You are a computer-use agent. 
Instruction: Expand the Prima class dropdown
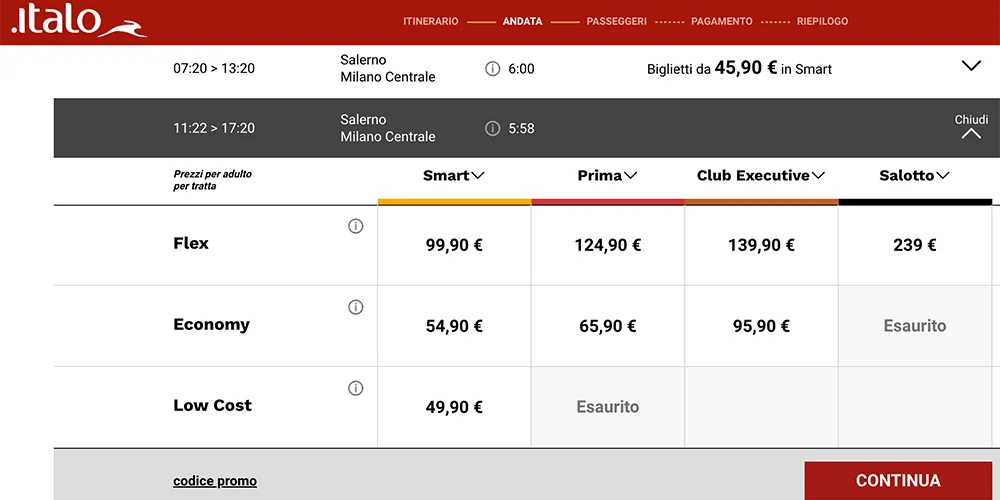607,176
